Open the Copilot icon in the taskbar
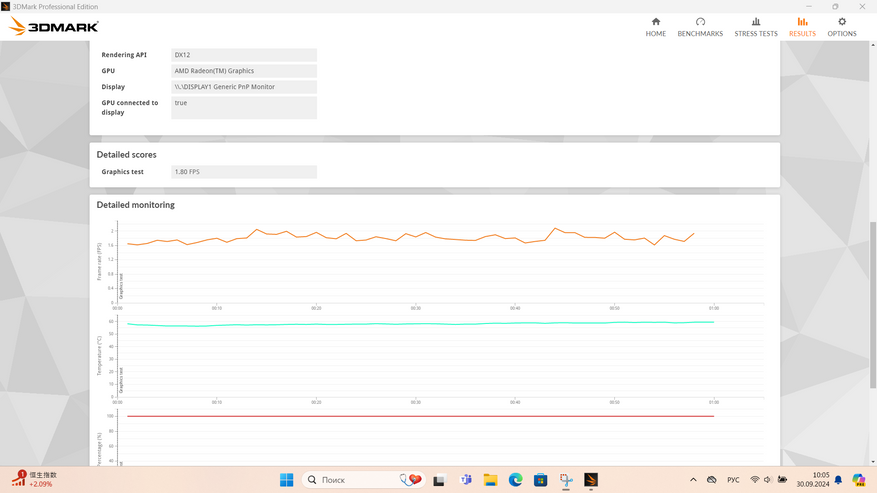This screenshot has height=493, width=877. click(859, 480)
